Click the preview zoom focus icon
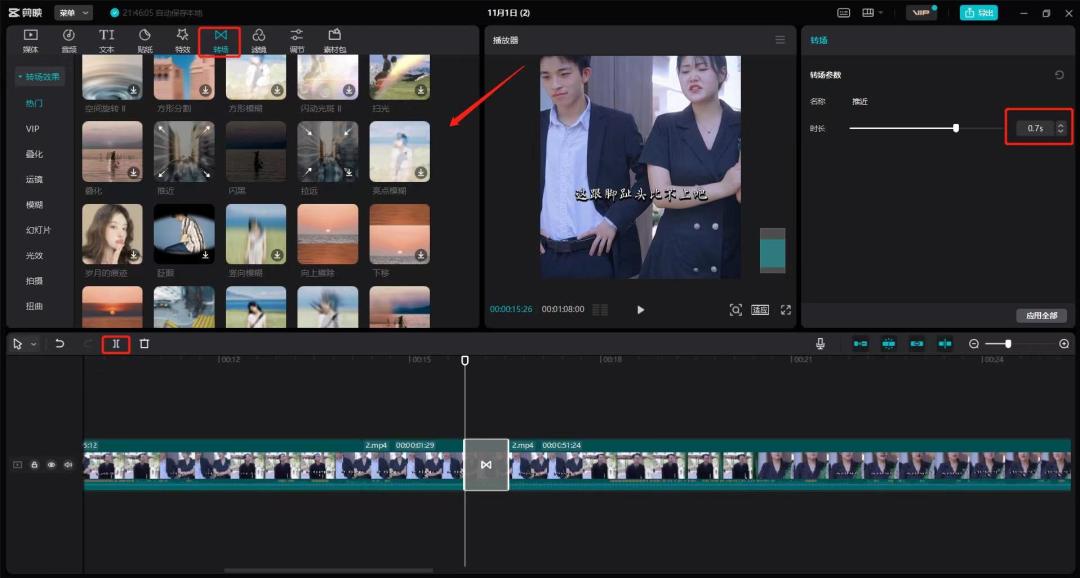1080x578 pixels. click(x=735, y=310)
